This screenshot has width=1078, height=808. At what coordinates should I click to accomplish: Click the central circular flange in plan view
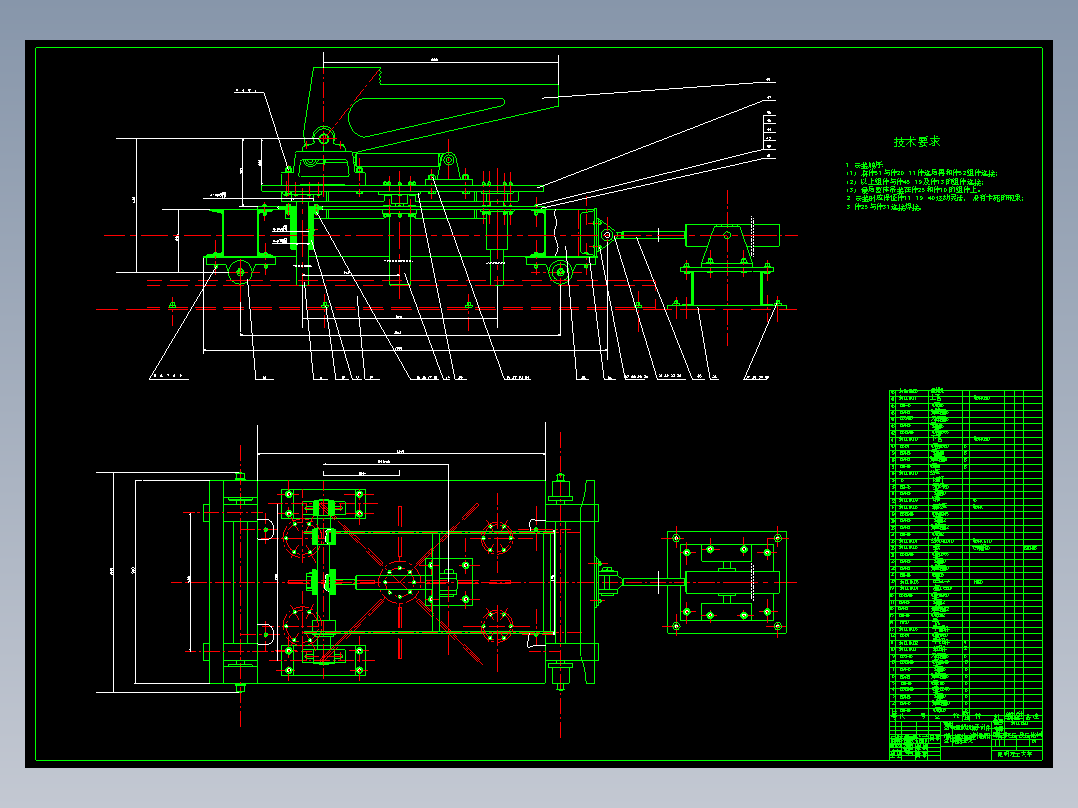pos(399,582)
